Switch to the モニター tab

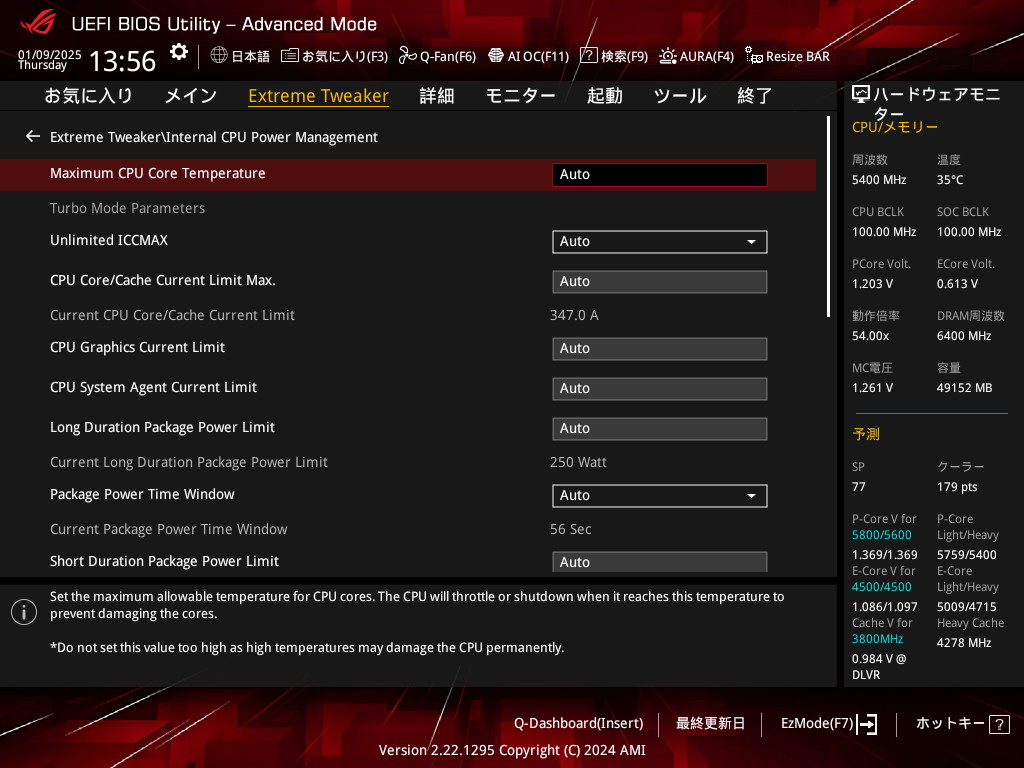520,96
